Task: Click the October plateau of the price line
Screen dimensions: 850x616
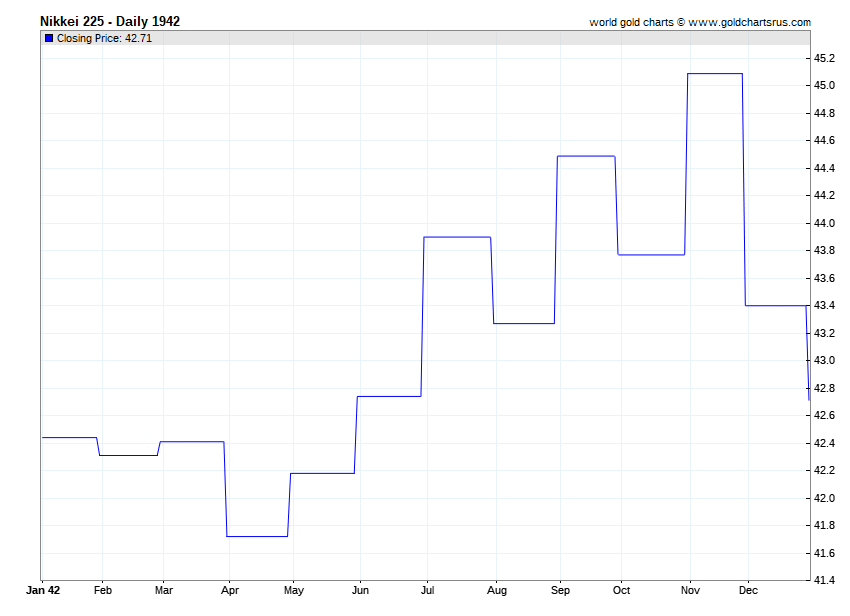Action: 651,254
